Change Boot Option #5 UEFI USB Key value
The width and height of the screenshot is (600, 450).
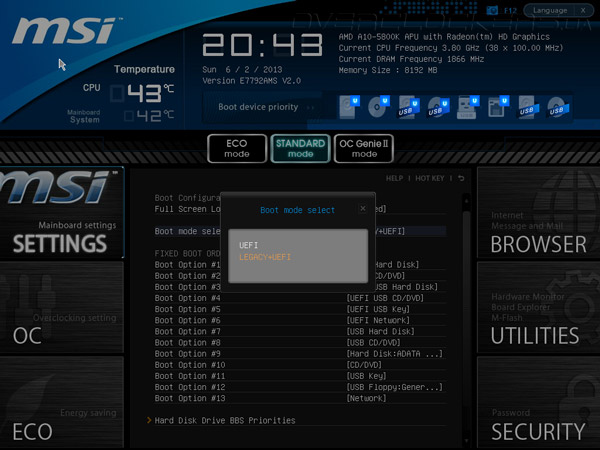pos(378,309)
